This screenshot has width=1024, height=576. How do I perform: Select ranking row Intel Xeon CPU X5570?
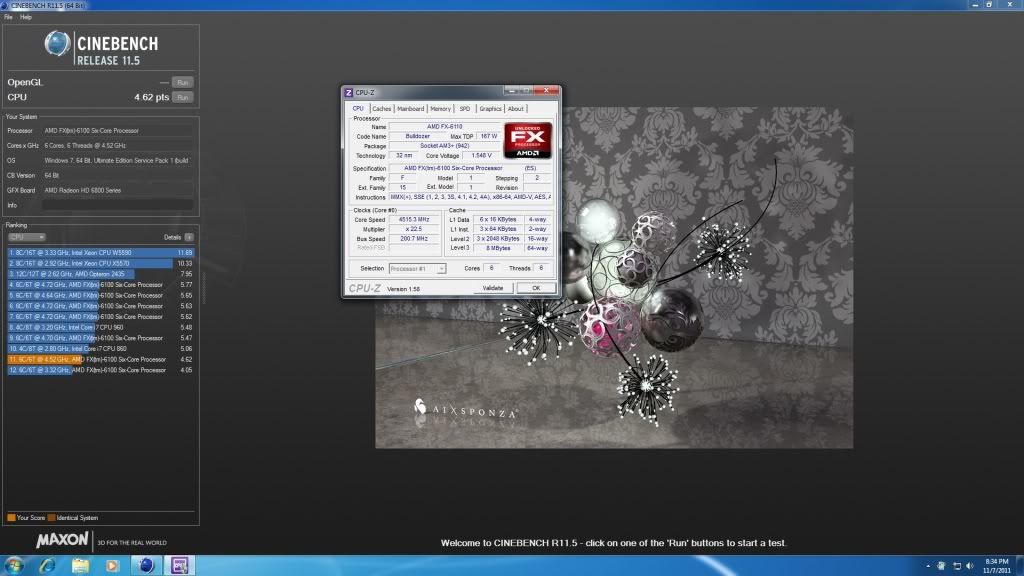point(101,263)
